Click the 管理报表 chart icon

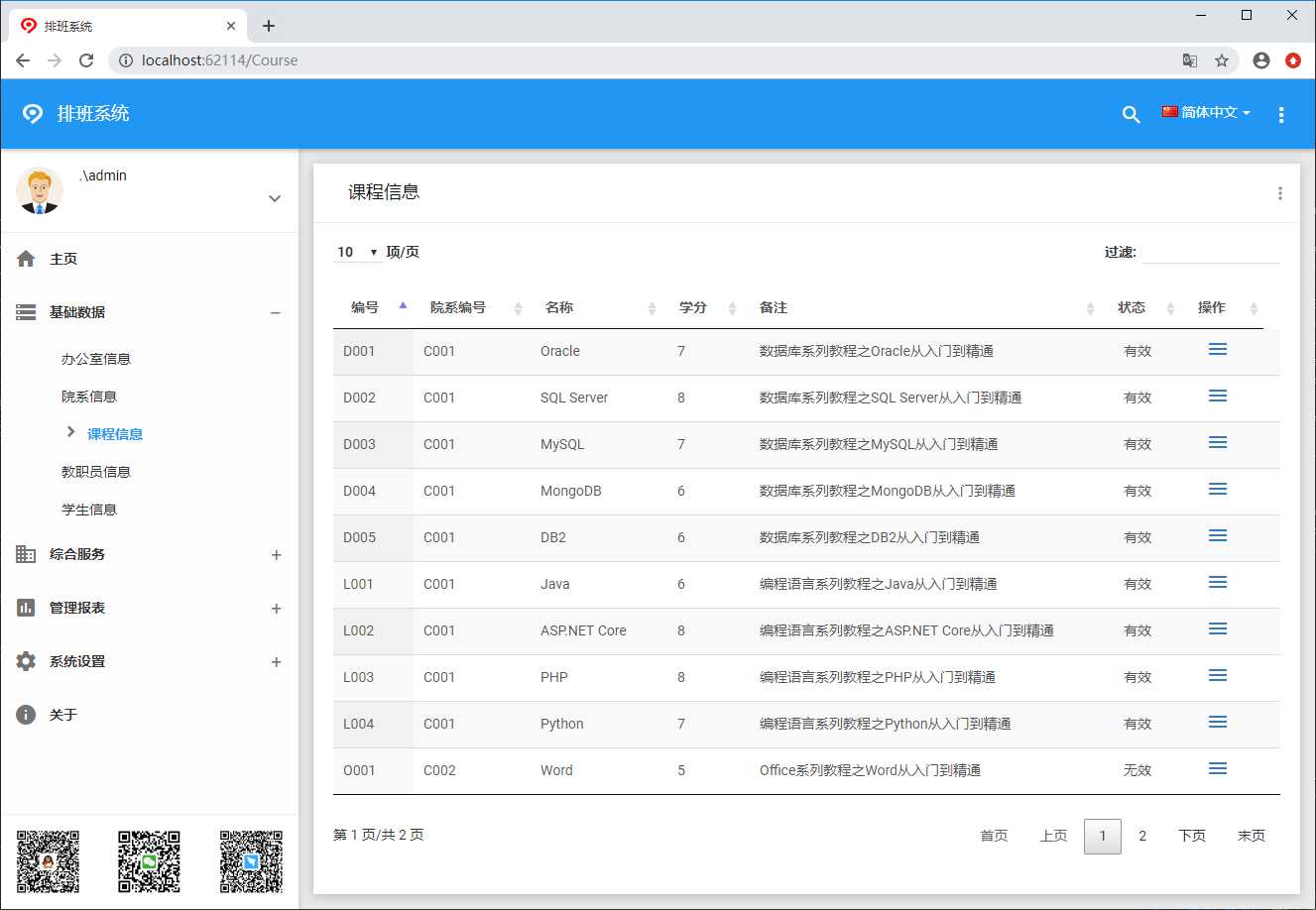[26, 608]
